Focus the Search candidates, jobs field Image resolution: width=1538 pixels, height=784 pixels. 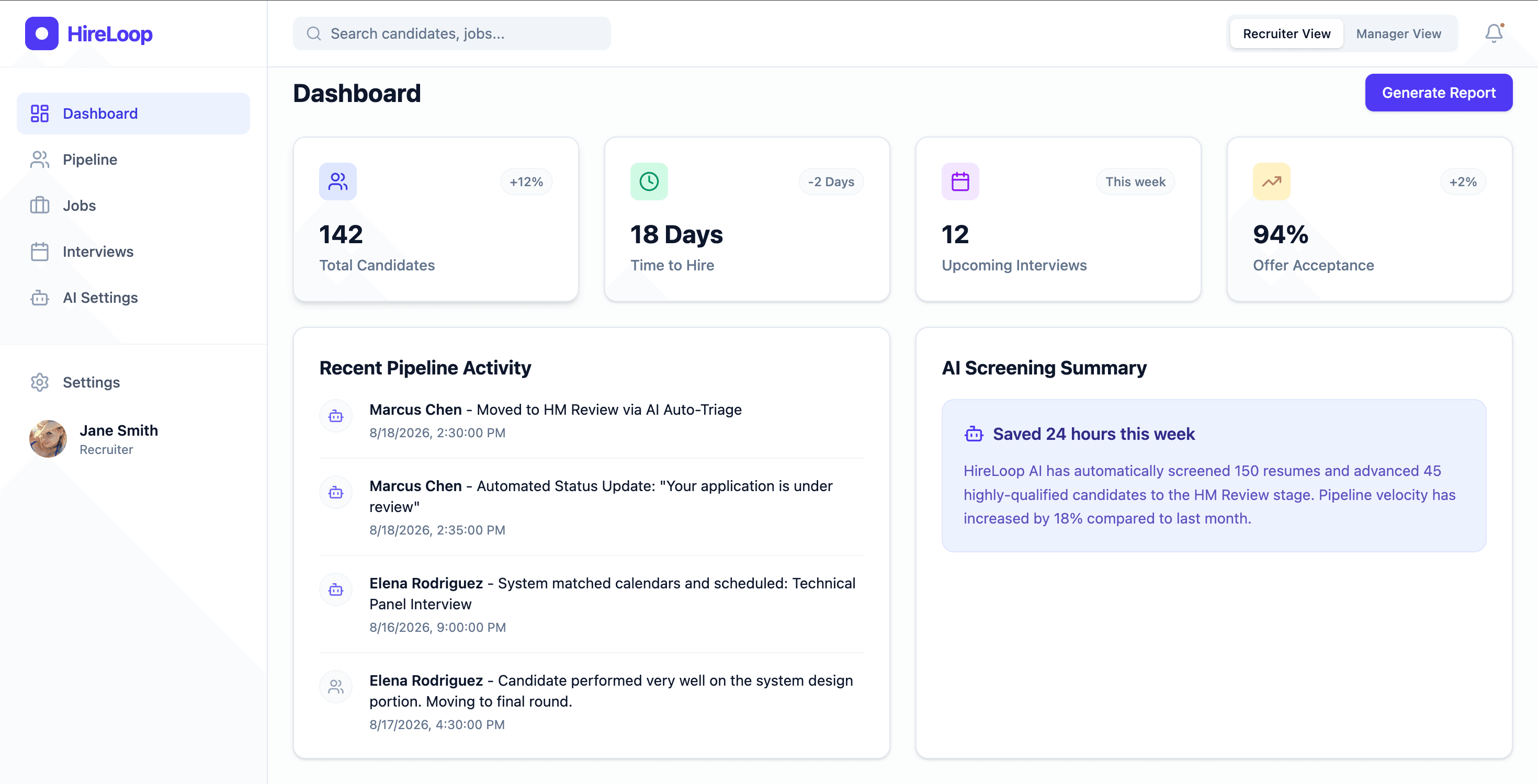click(451, 33)
